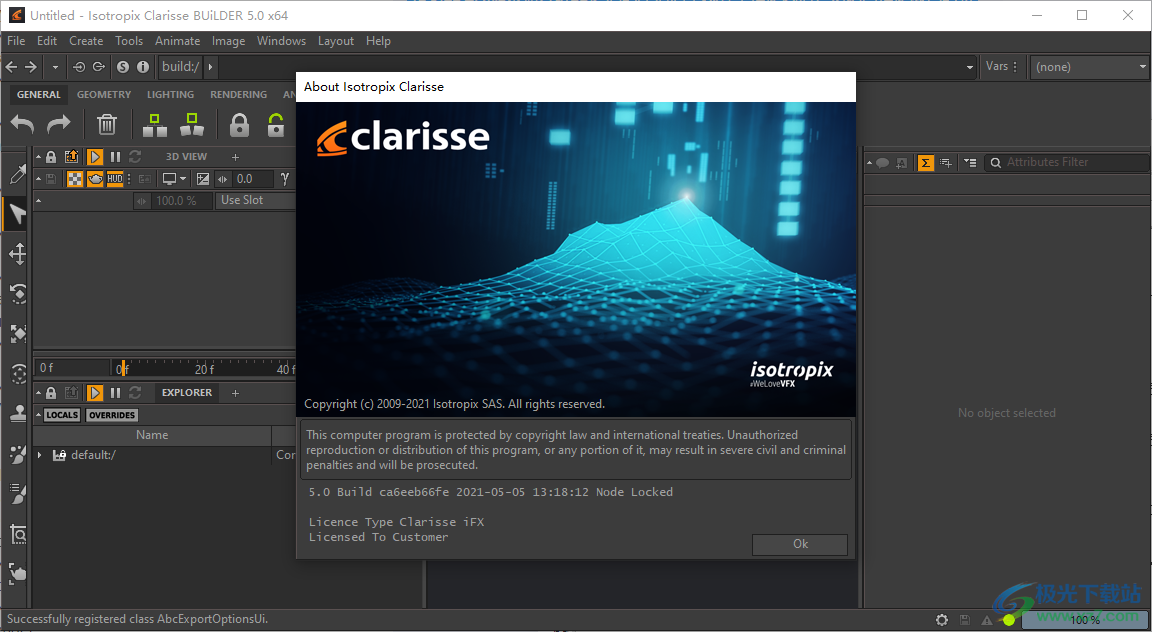Select the scale tool in left toolbar

tap(18, 334)
